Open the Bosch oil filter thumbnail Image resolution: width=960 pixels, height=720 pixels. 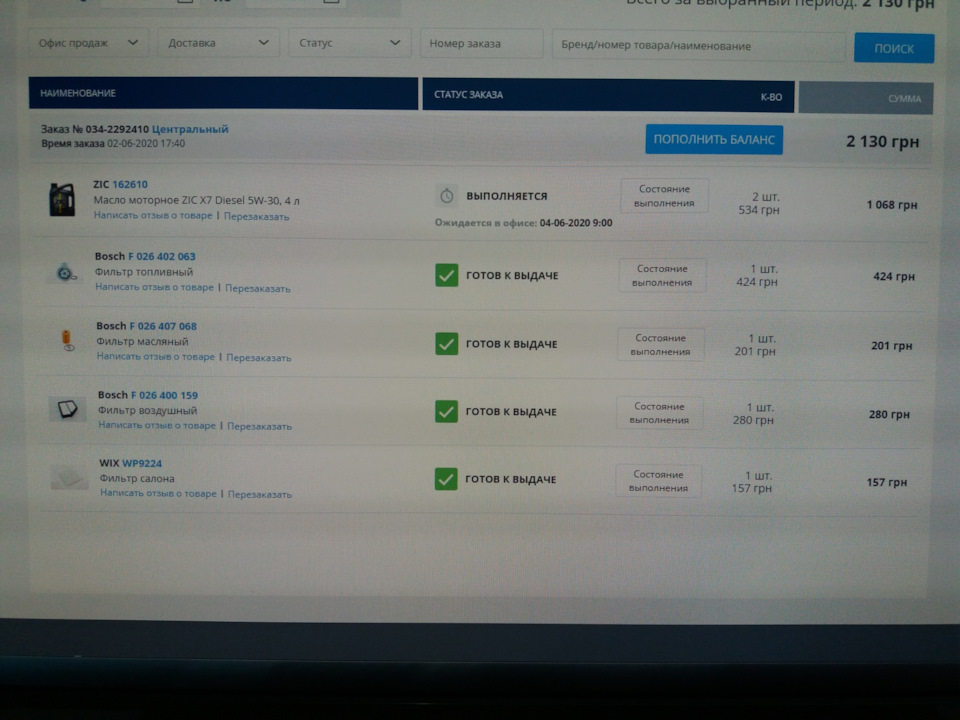coord(67,340)
